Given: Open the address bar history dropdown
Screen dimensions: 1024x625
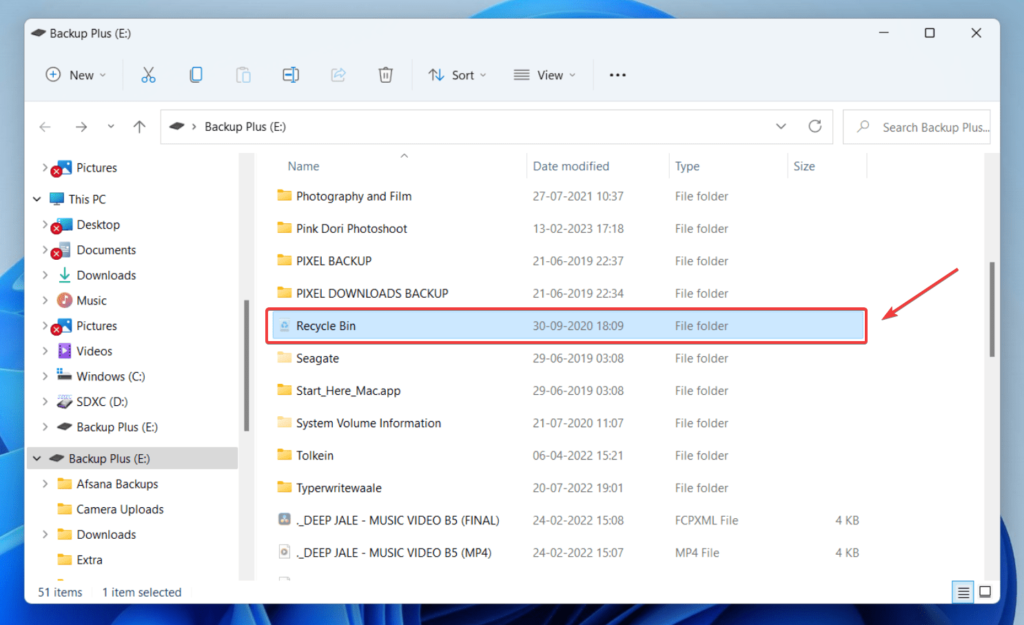Looking at the screenshot, I should point(781,126).
